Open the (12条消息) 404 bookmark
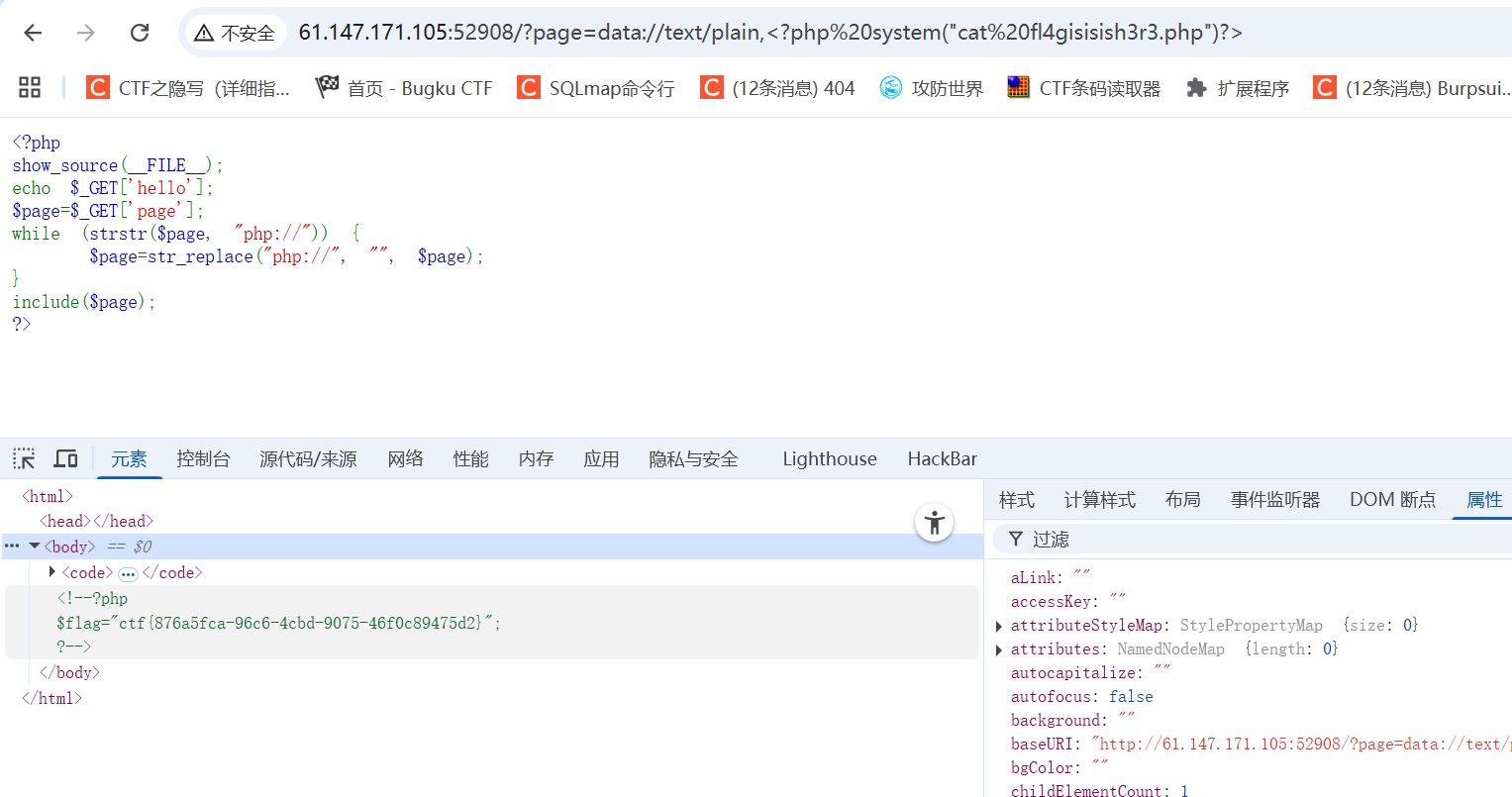1512x797 pixels. coord(777,88)
